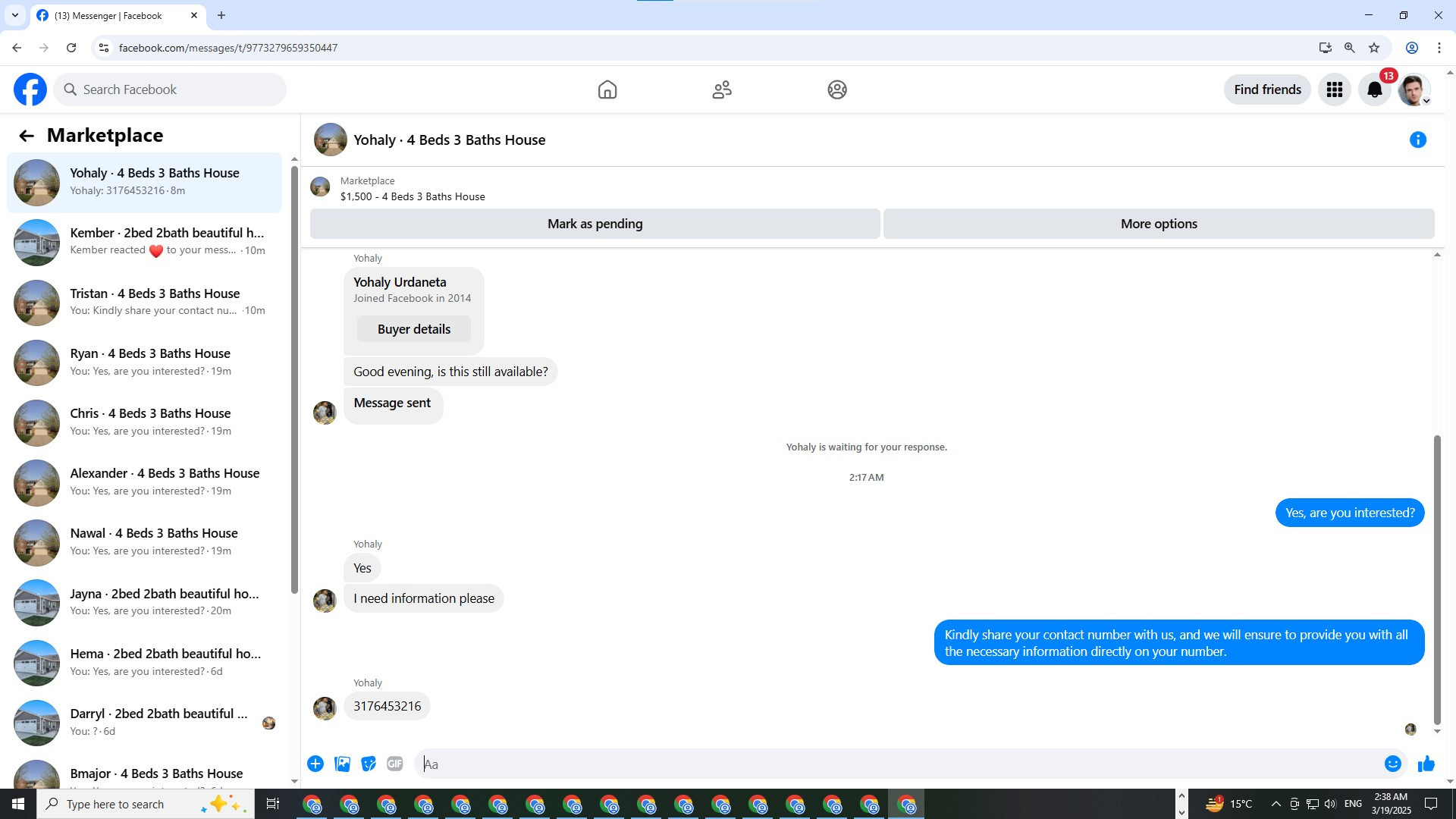The image size is (1456, 819).
Task: Open the Facebook home logo
Action: coord(30,89)
